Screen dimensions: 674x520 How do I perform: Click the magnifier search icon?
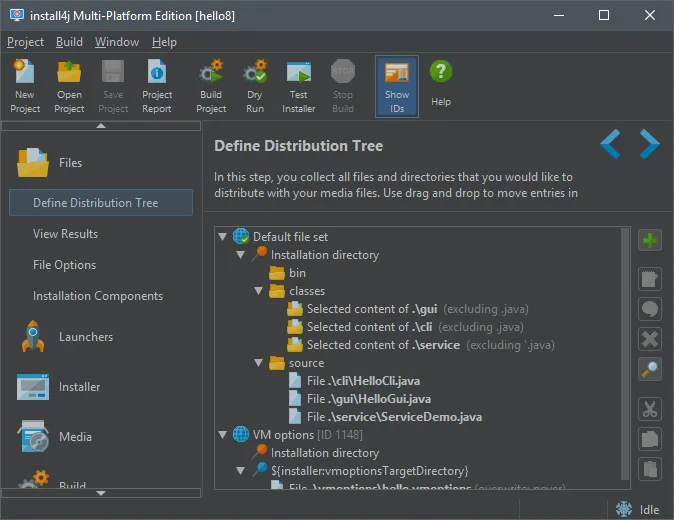(649, 369)
